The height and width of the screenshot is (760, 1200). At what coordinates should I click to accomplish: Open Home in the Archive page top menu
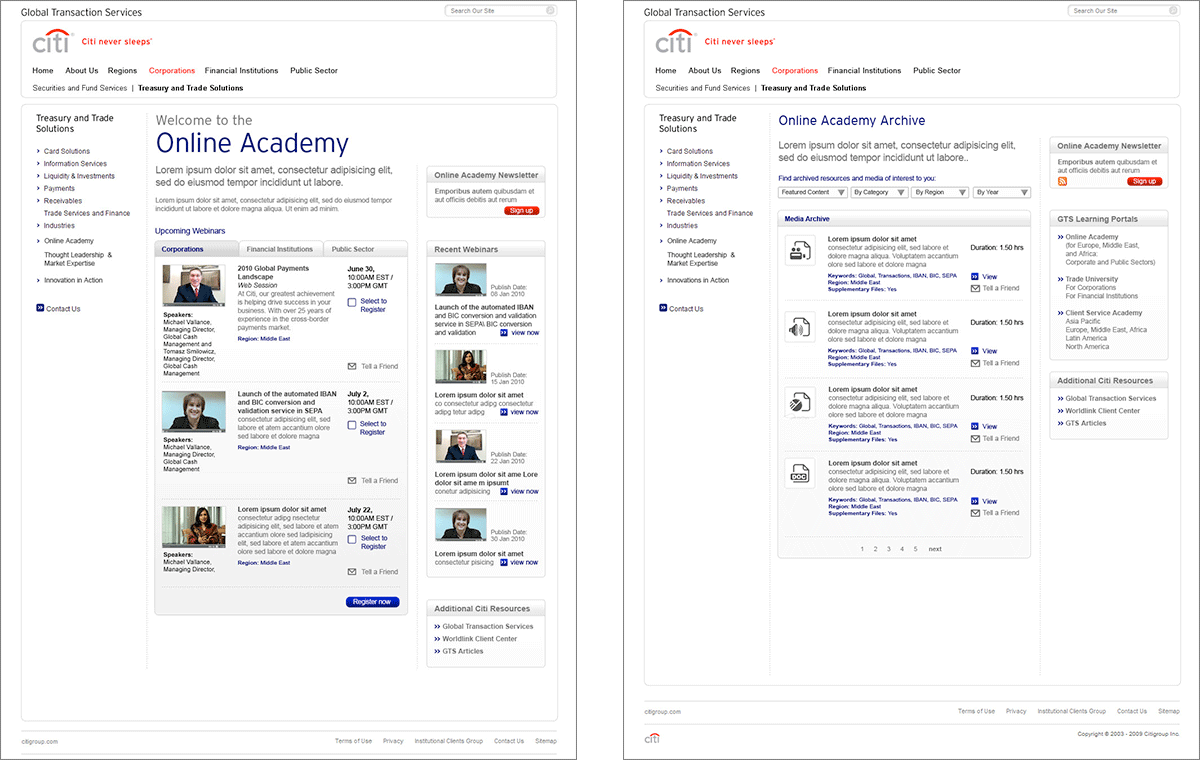666,71
